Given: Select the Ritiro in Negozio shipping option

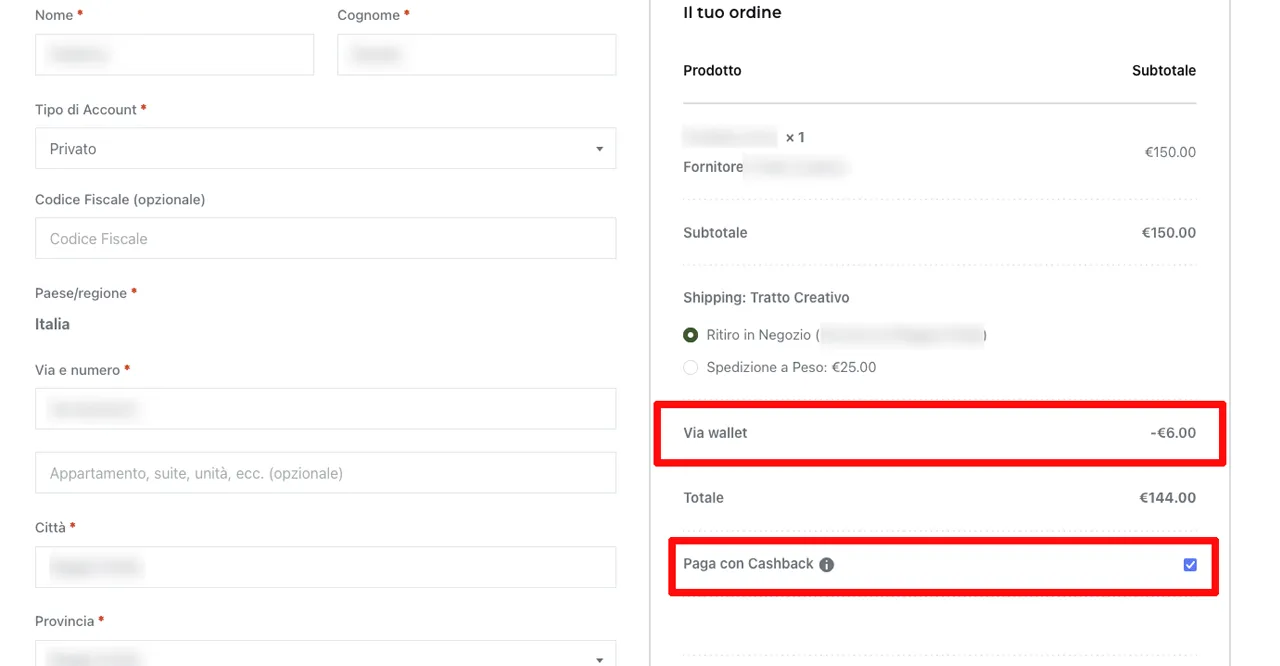Looking at the screenshot, I should tap(690, 335).
